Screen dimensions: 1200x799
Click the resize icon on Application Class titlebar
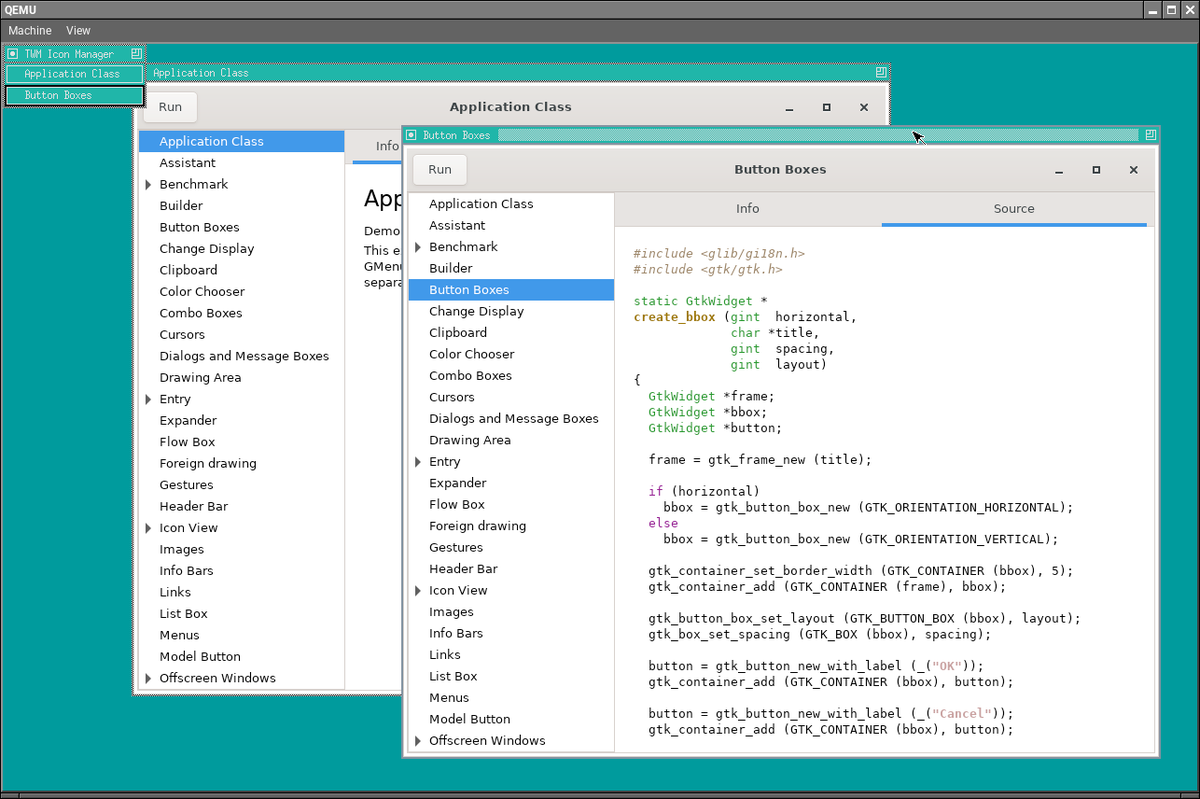coord(880,72)
